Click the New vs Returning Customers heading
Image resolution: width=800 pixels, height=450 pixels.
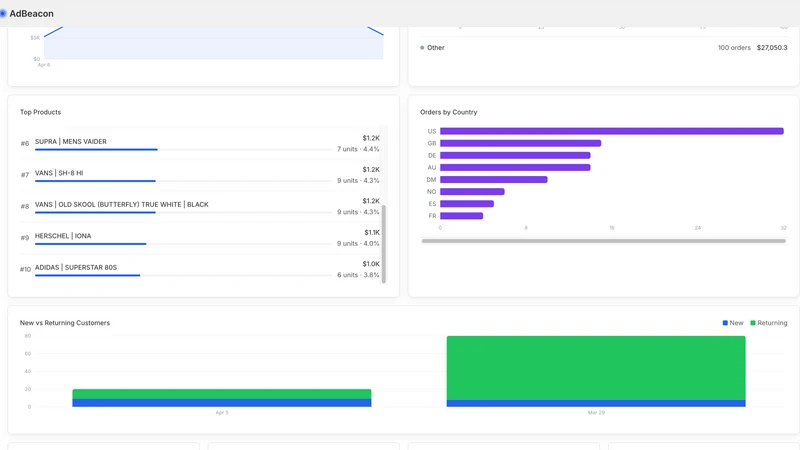(x=65, y=323)
